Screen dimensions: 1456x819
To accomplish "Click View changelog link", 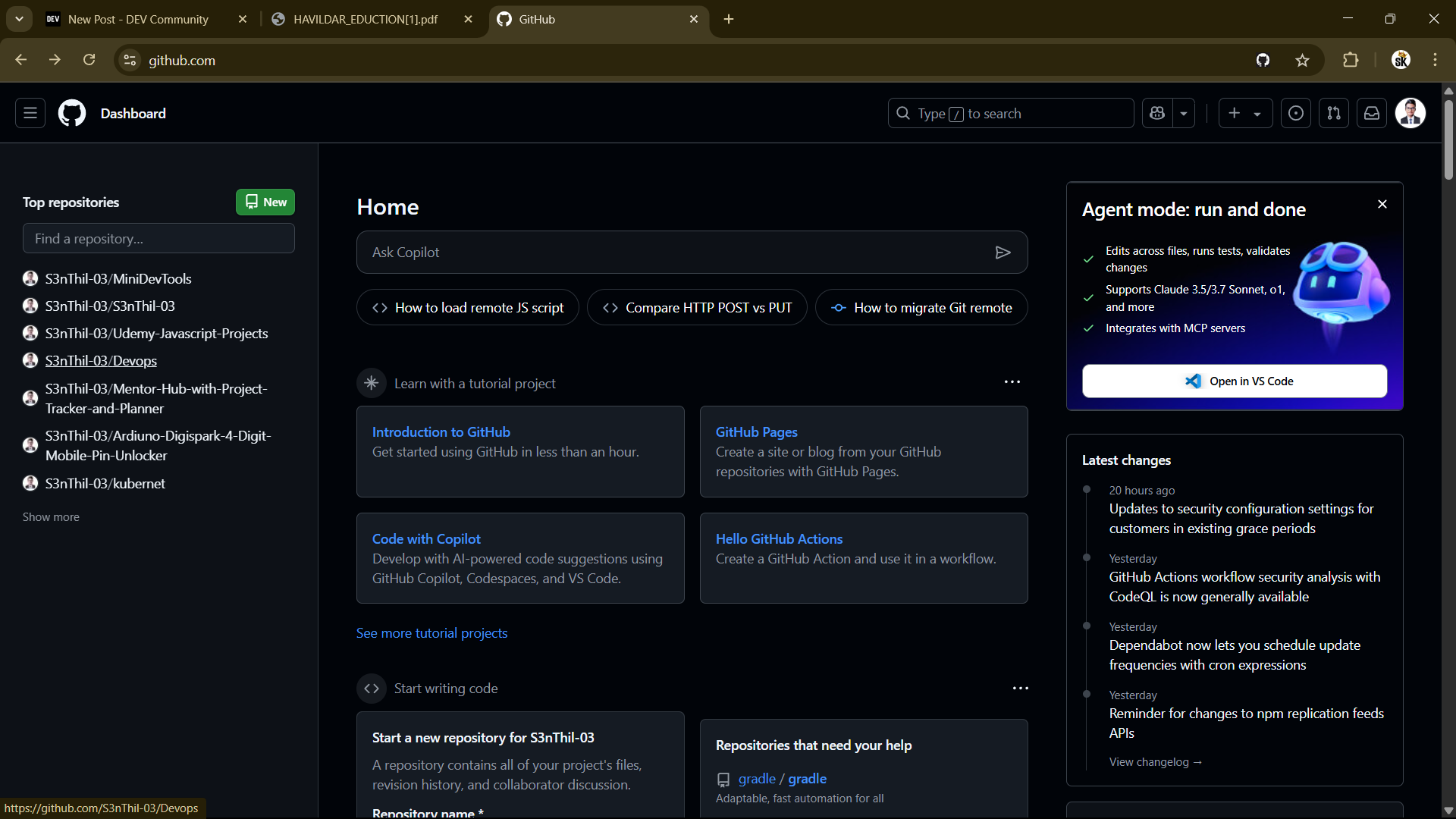I will 1155,761.
